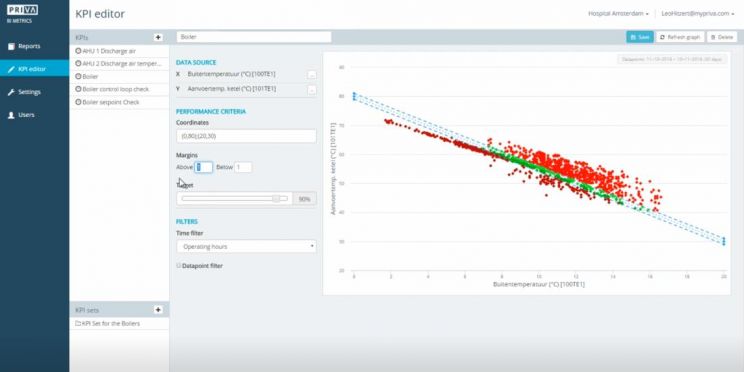Click the Reports book icon
The image size is (744, 372).
[x=11, y=46]
